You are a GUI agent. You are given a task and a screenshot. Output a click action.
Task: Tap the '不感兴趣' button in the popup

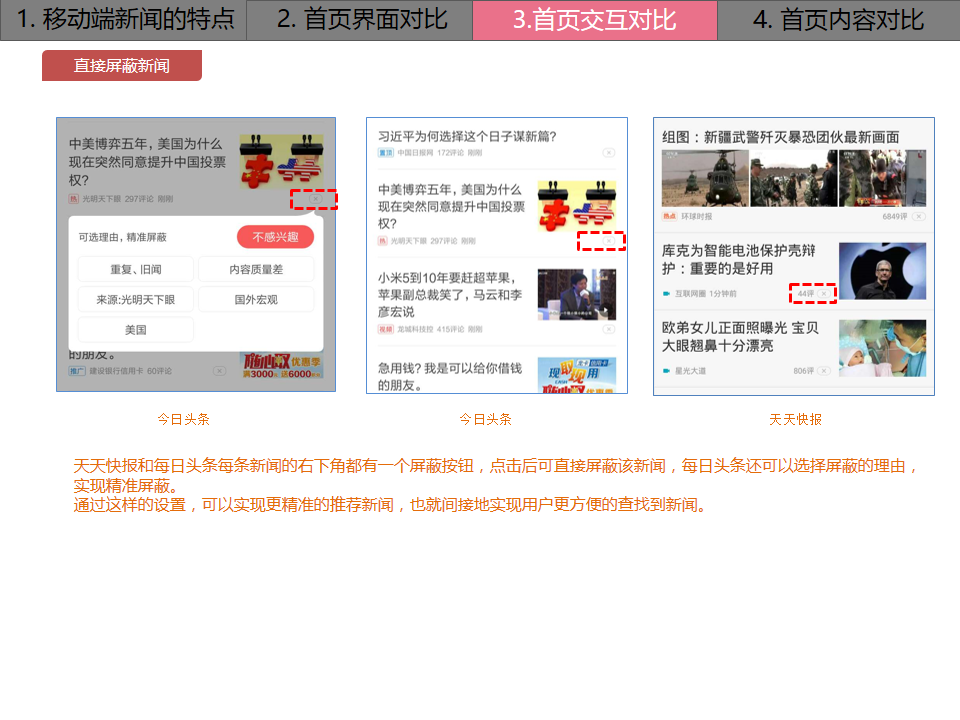(276, 237)
